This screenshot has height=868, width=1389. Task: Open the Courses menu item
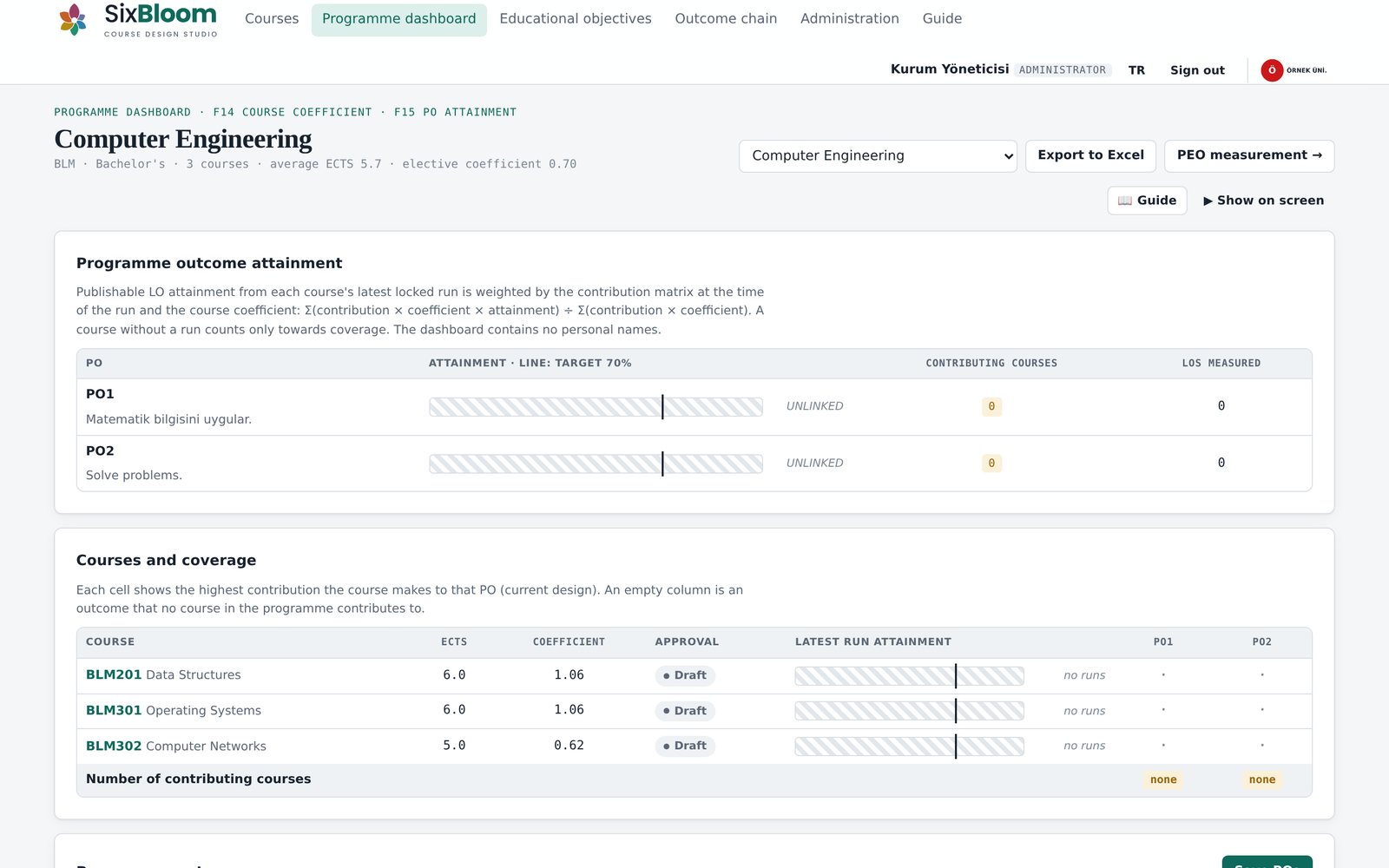pyautogui.click(x=272, y=19)
